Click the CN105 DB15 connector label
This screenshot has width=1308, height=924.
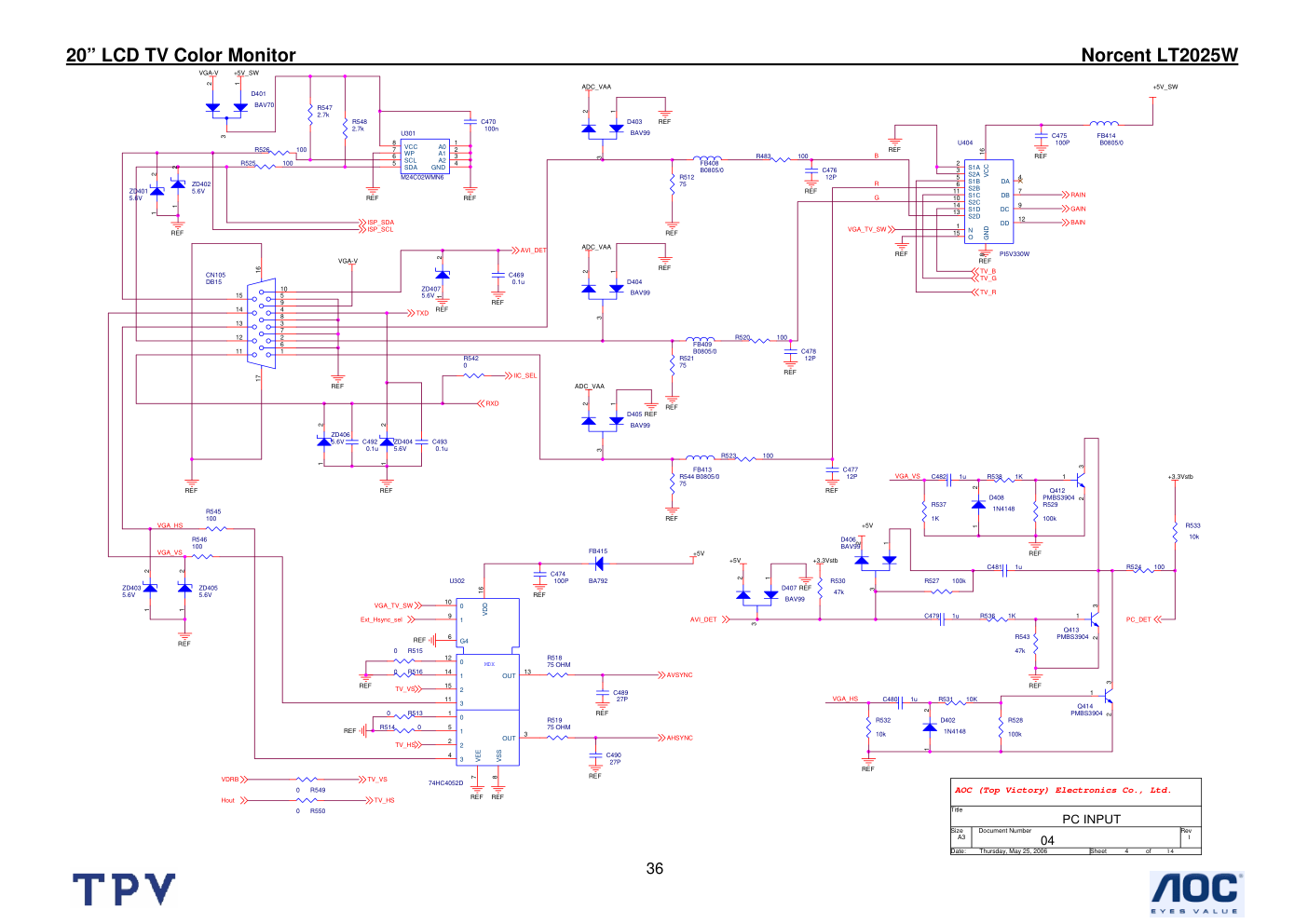pyautogui.click(x=215, y=279)
